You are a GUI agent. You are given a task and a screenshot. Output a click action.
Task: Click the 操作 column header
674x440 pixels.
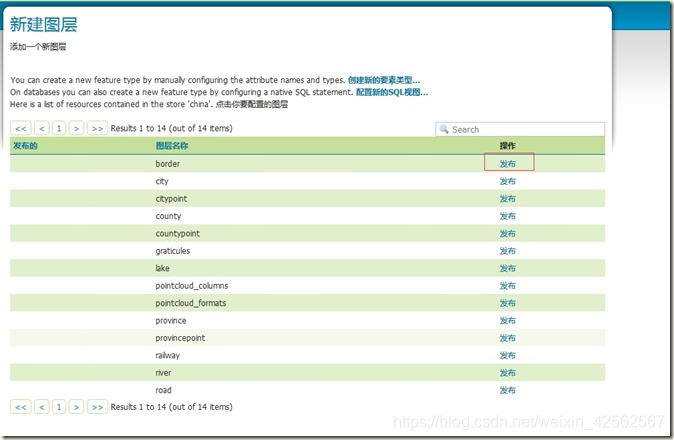(507, 146)
